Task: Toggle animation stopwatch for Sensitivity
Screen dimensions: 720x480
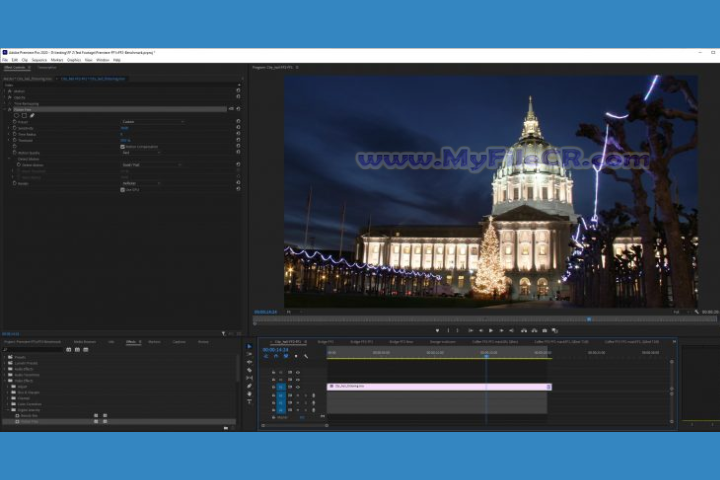Action: point(15,128)
